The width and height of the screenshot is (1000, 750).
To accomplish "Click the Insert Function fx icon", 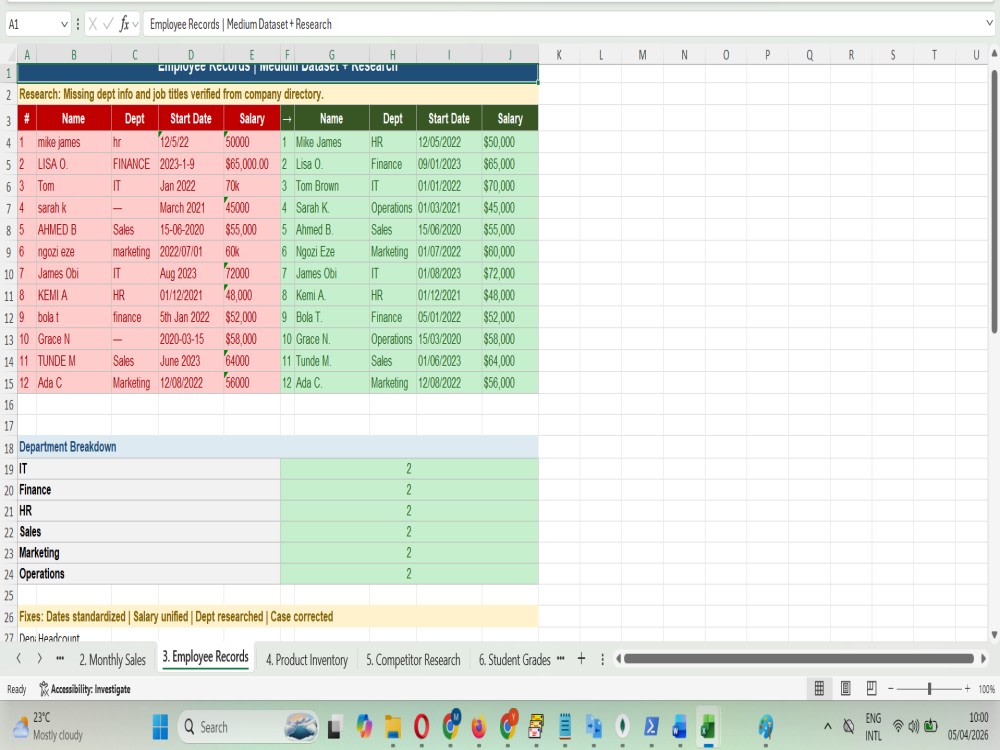I will coord(124,24).
